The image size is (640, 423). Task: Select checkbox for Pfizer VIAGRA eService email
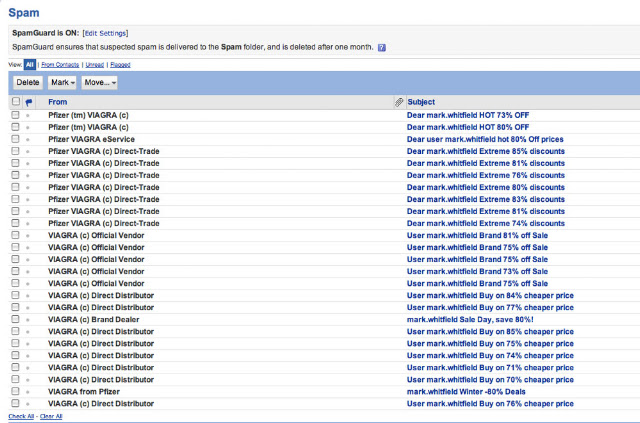16,139
